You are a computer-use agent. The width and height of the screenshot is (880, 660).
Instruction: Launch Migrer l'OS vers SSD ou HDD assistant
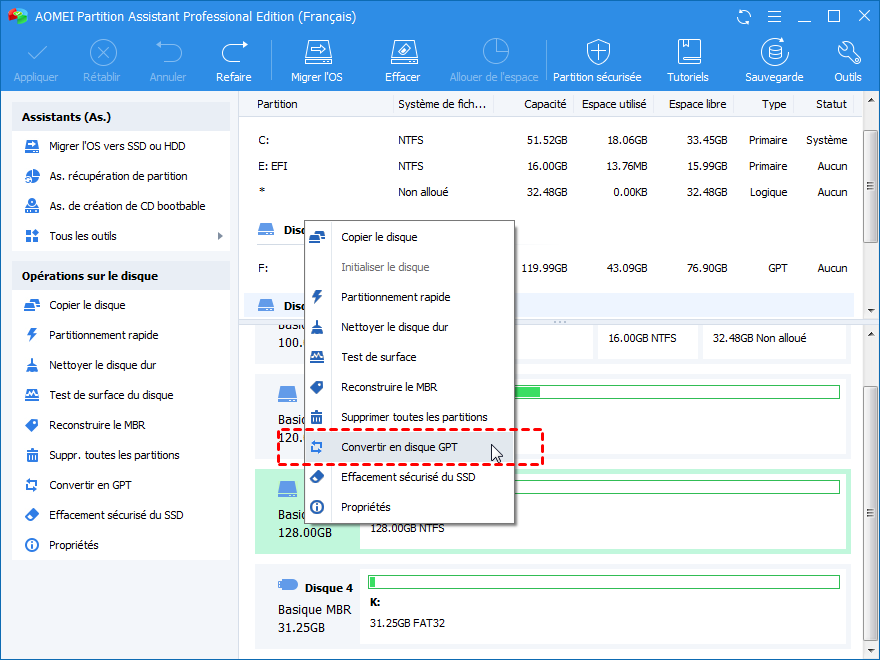click(117, 146)
